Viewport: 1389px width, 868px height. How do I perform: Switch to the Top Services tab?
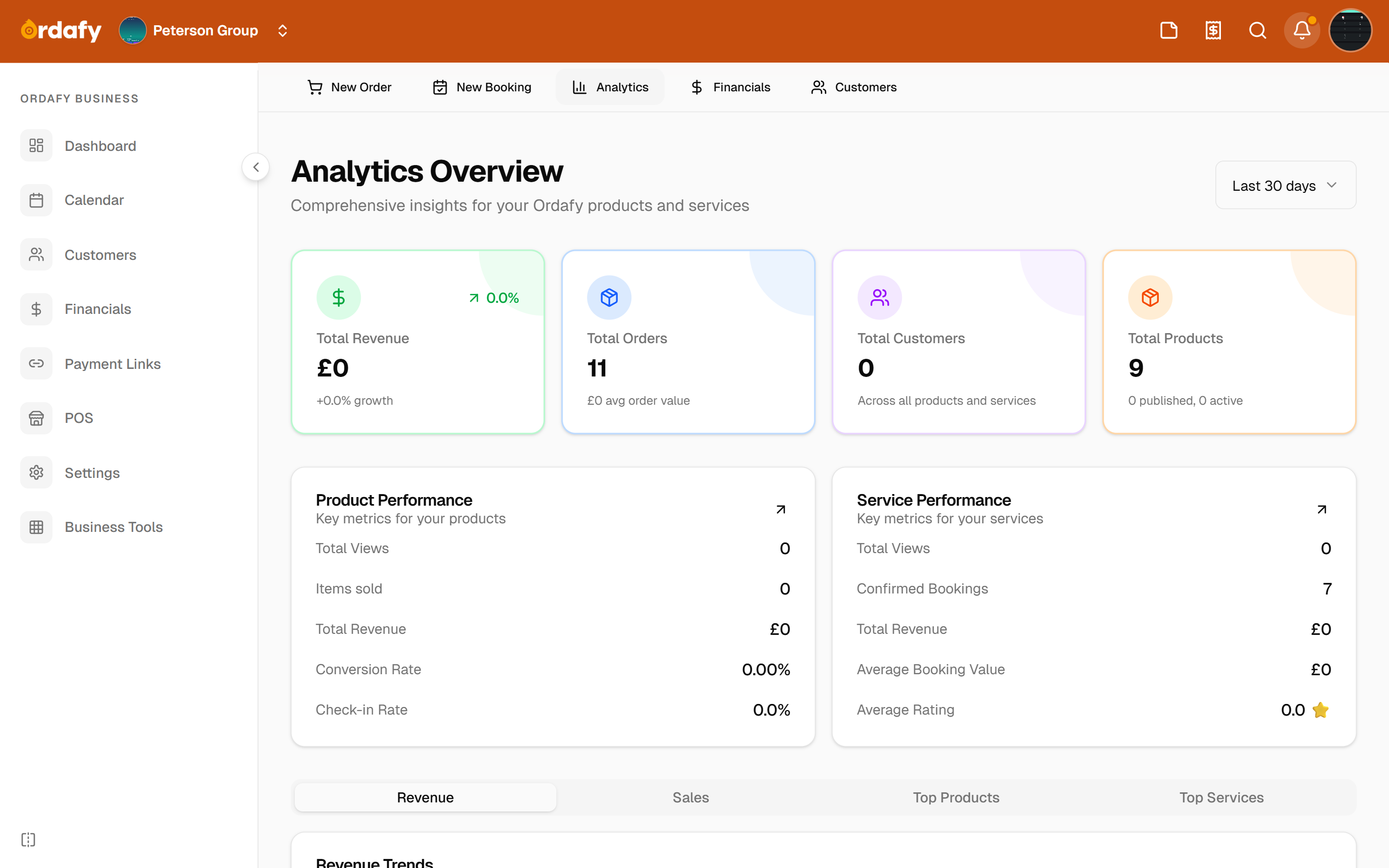click(x=1221, y=797)
